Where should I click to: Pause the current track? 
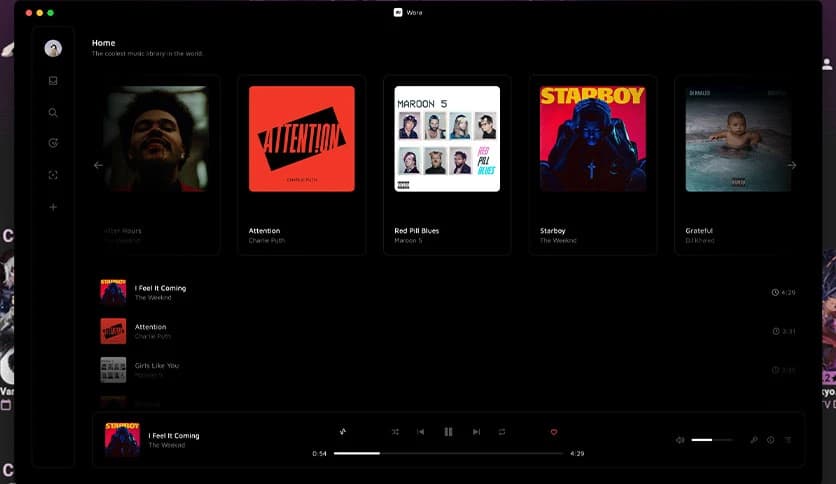448,432
